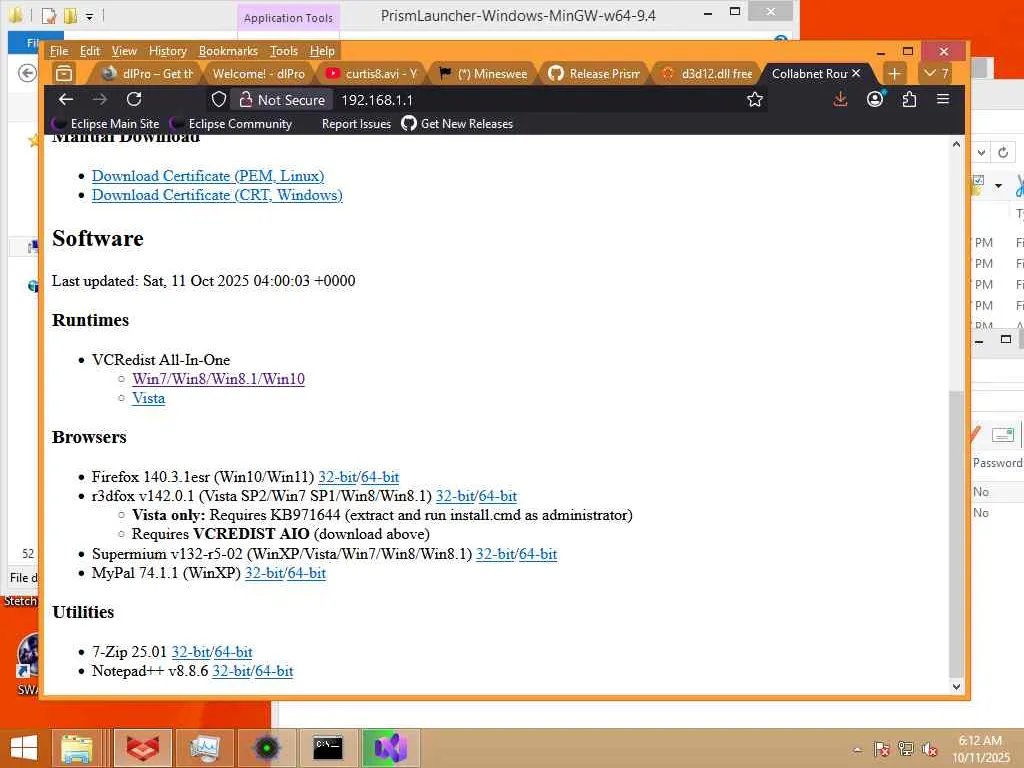Open the Bookmarks menu
This screenshot has height=768, width=1024.
pos(228,51)
